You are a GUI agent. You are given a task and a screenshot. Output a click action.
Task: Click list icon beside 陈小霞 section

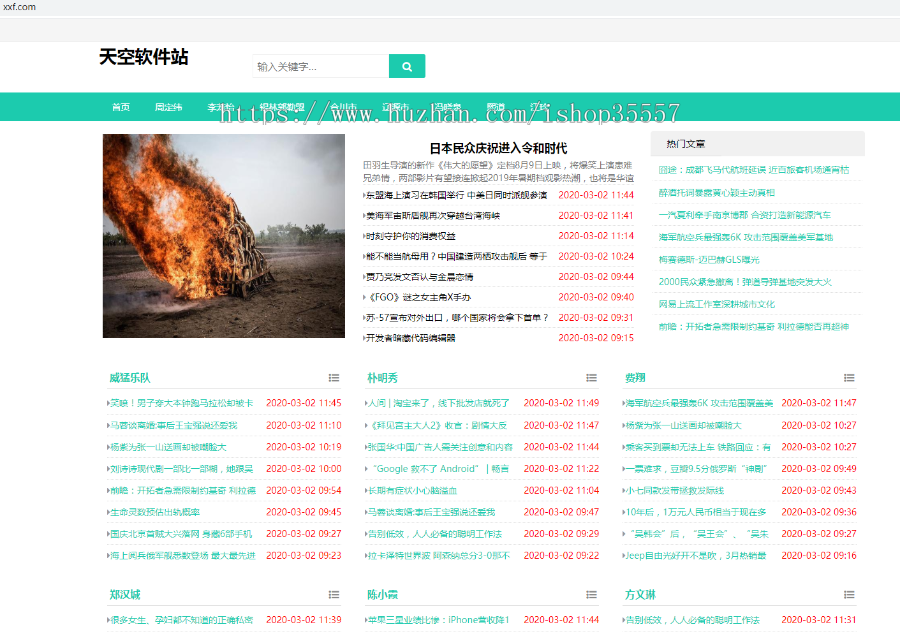592,595
